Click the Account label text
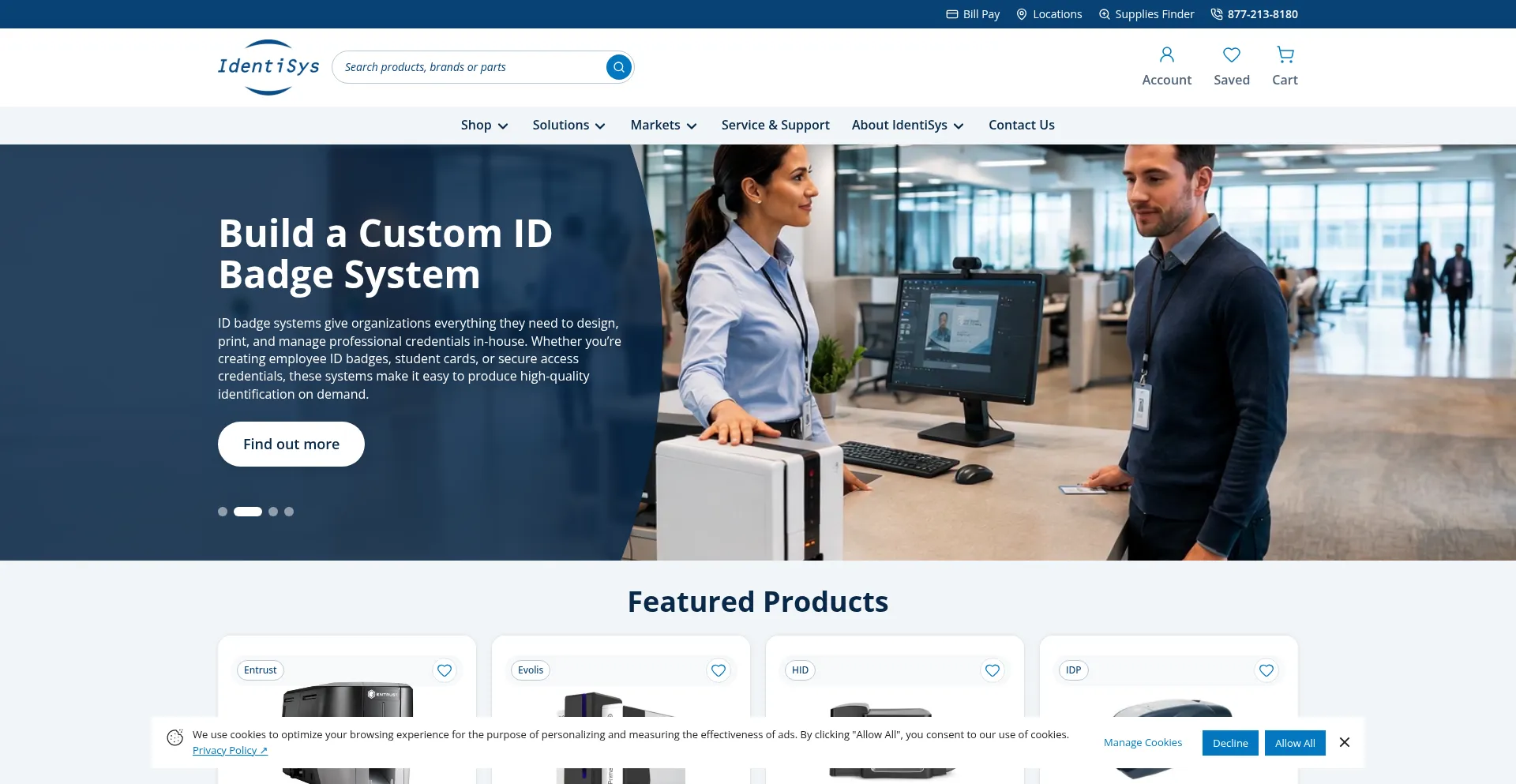This screenshot has width=1516, height=784. pyautogui.click(x=1166, y=80)
